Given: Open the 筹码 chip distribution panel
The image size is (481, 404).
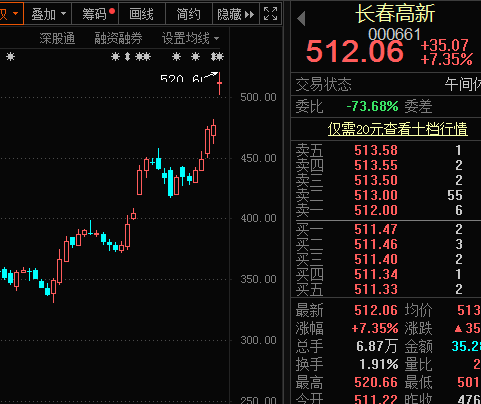Looking at the screenshot, I should [x=95, y=14].
